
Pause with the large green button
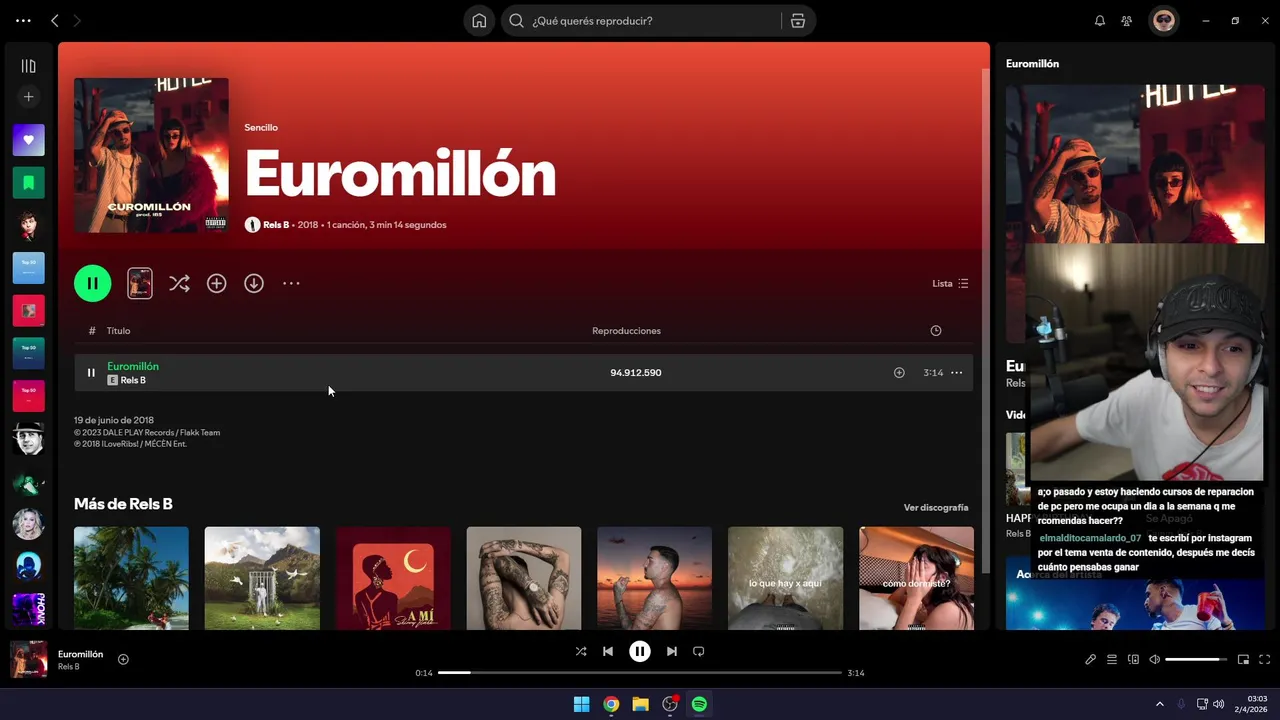92,283
